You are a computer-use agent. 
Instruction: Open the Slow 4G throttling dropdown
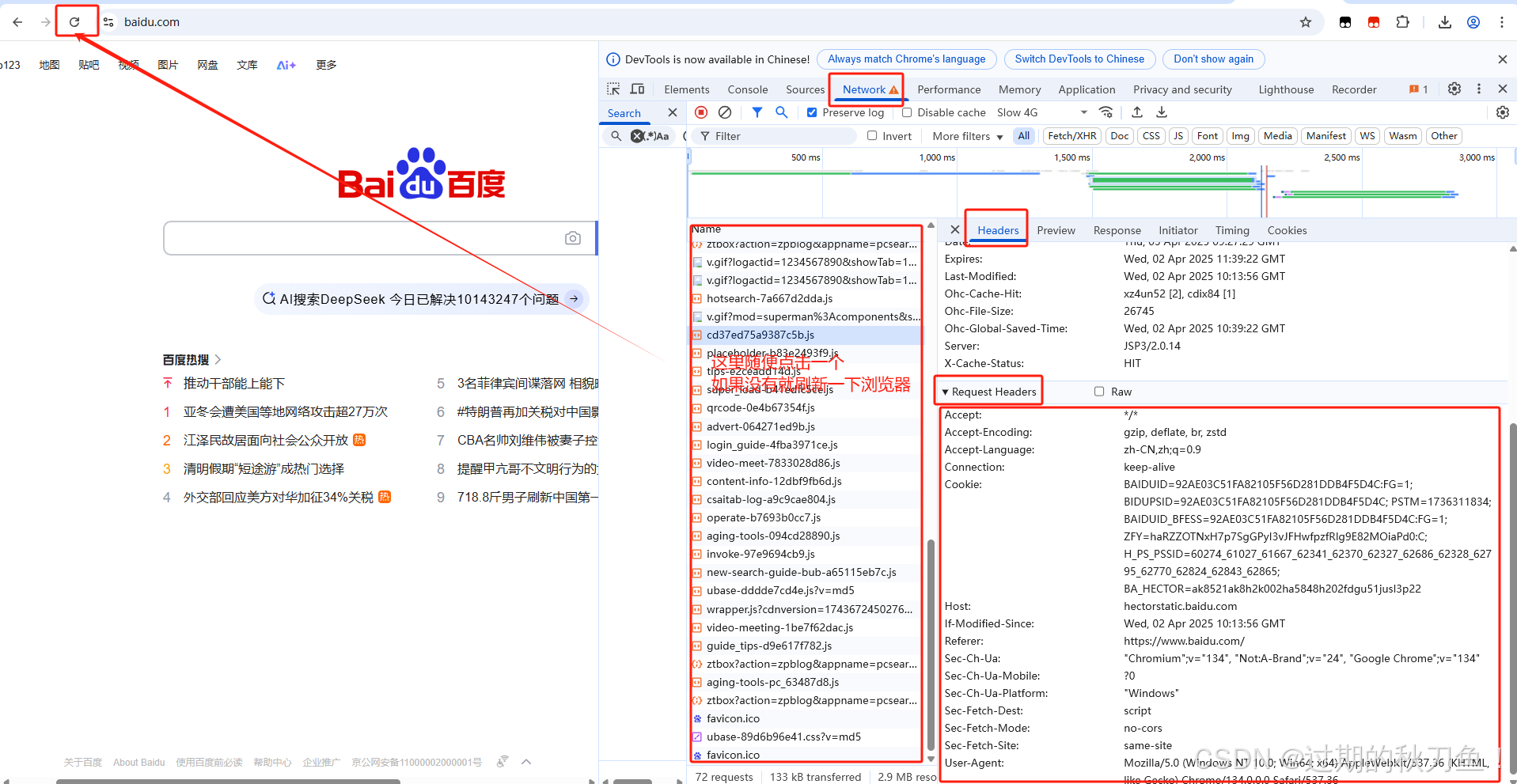[1042, 112]
